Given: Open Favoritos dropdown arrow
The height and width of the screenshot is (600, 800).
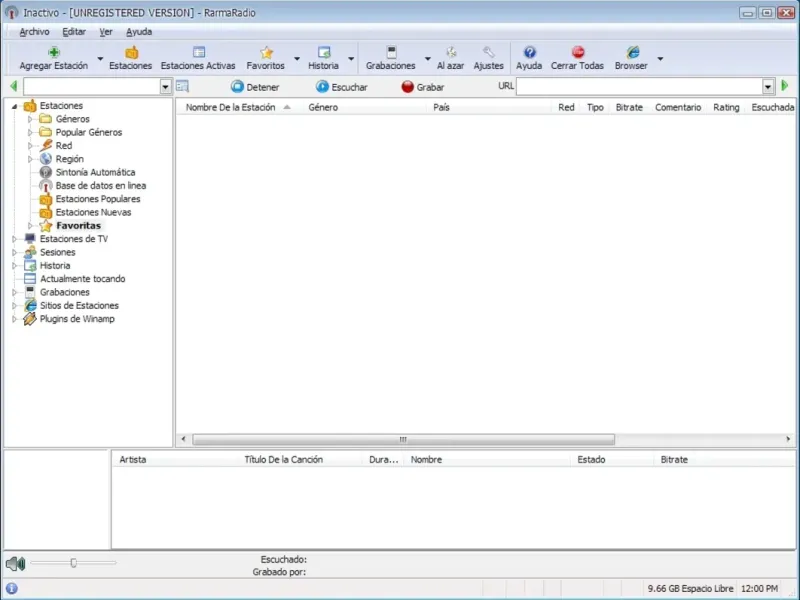Looking at the screenshot, I should (x=297, y=59).
